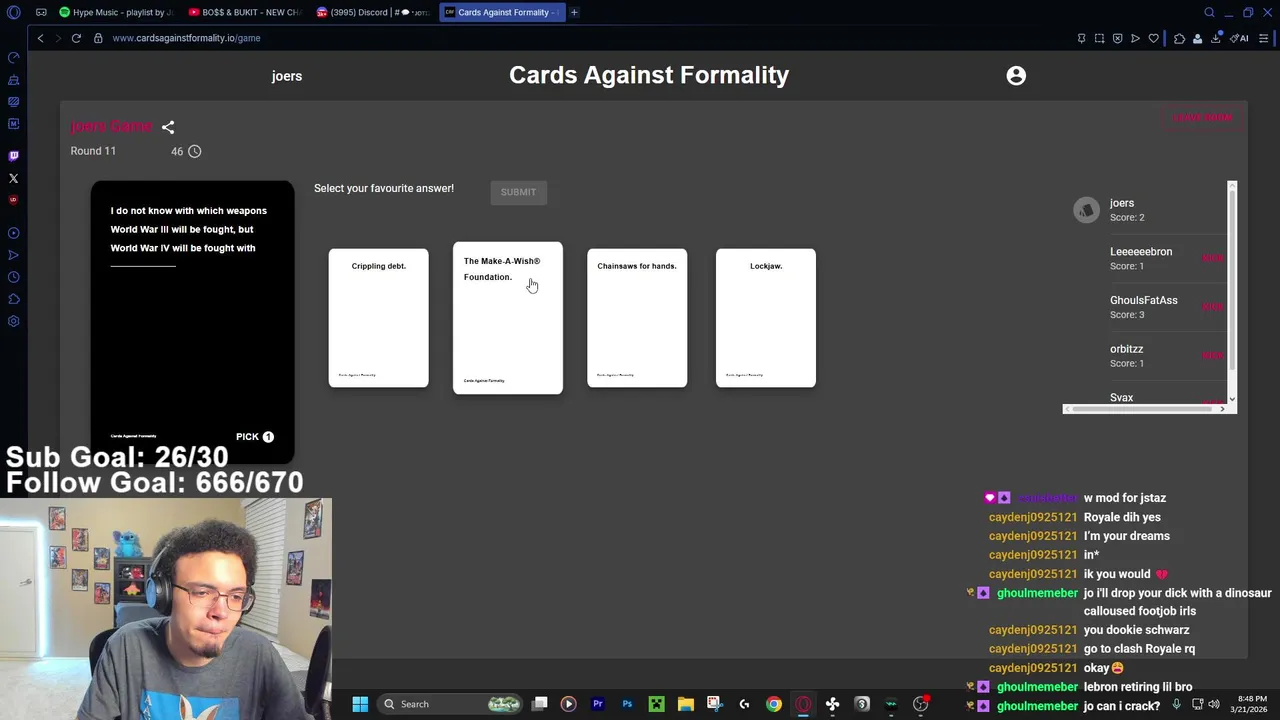The height and width of the screenshot is (720, 1280).
Task: Click the search tabs magnifier icon
Action: 1209,12
